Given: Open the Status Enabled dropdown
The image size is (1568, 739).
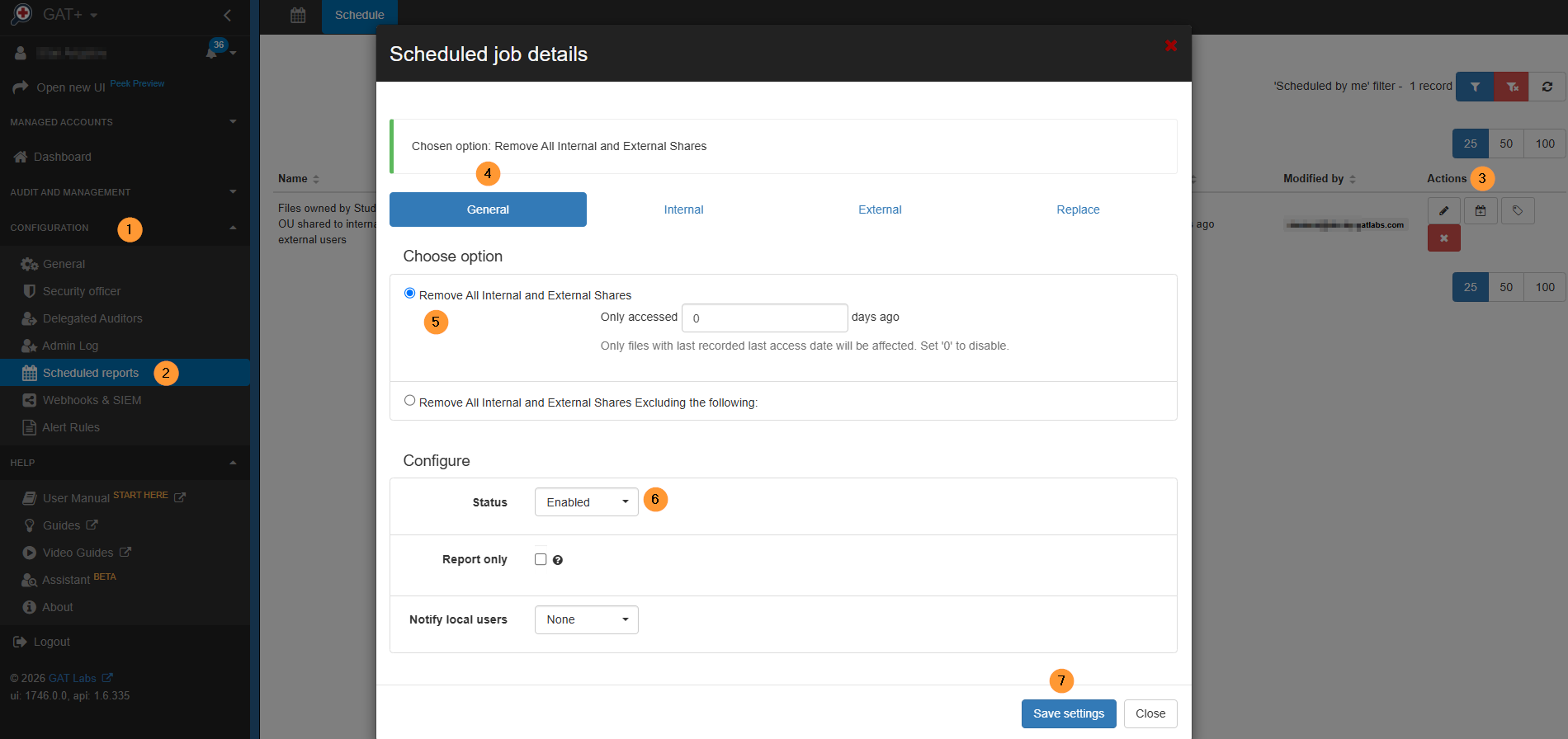Looking at the screenshot, I should pyautogui.click(x=587, y=502).
